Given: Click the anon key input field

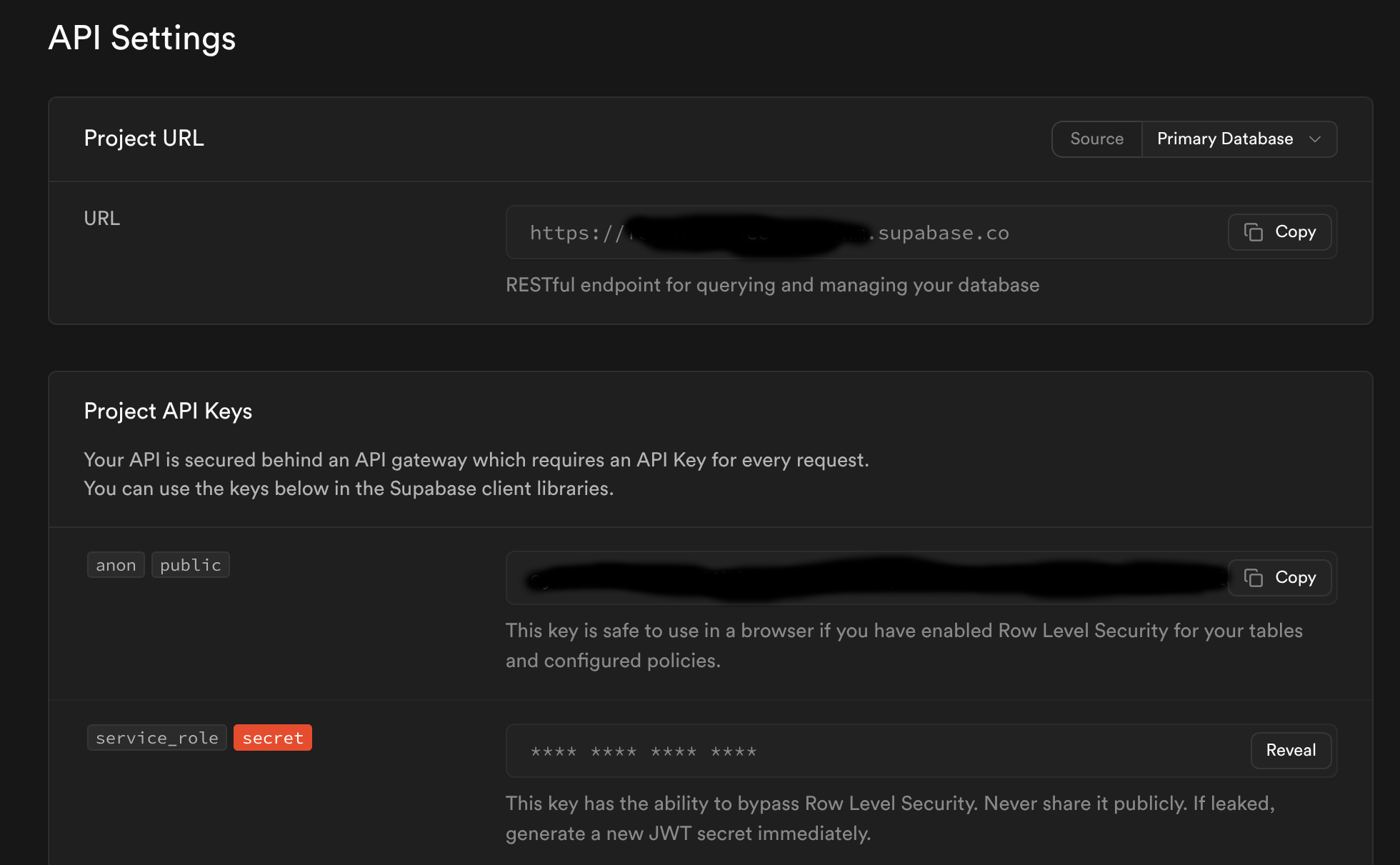Looking at the screenshot, I should point(857,578).
